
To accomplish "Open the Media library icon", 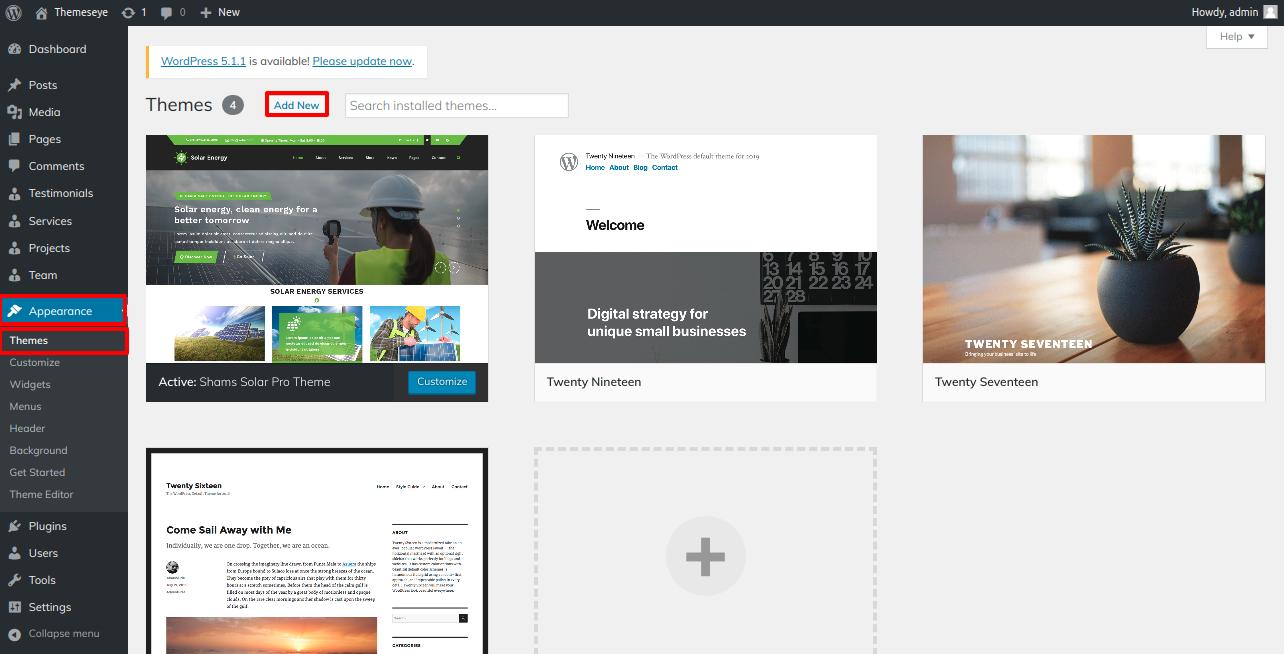I will click(15, 111).
